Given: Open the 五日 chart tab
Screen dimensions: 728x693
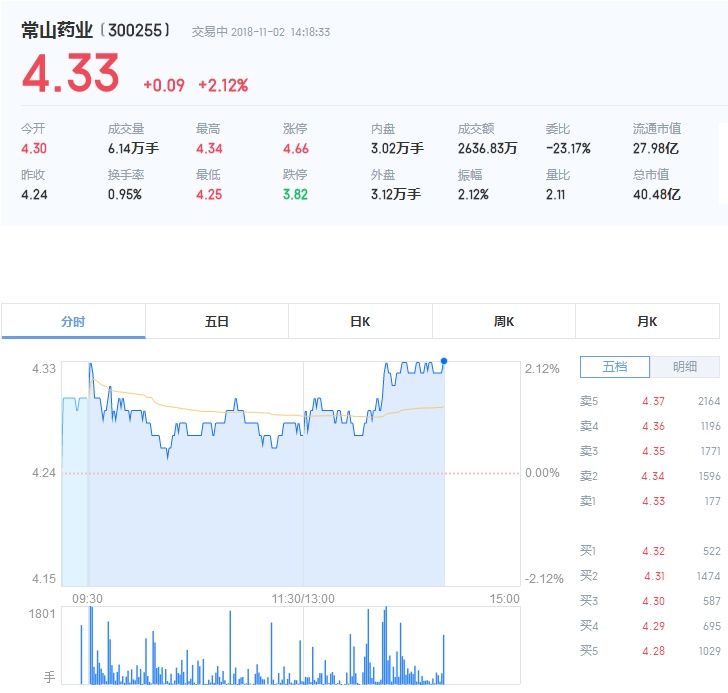Looking at the screenshot, I should point(217,321).
